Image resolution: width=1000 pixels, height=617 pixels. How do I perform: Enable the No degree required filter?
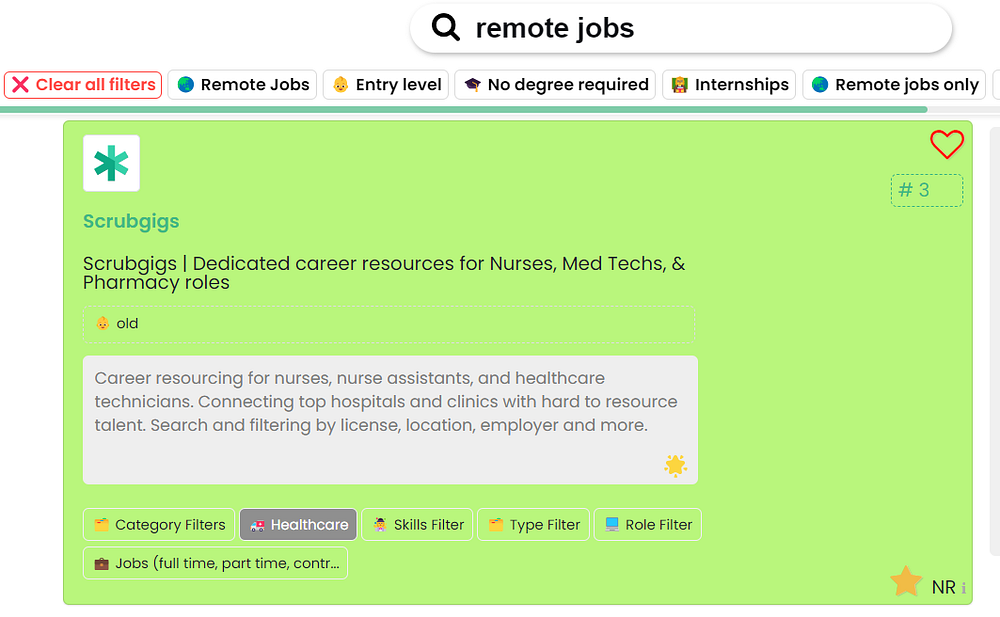pyautogui.click(x=556, y=85)
